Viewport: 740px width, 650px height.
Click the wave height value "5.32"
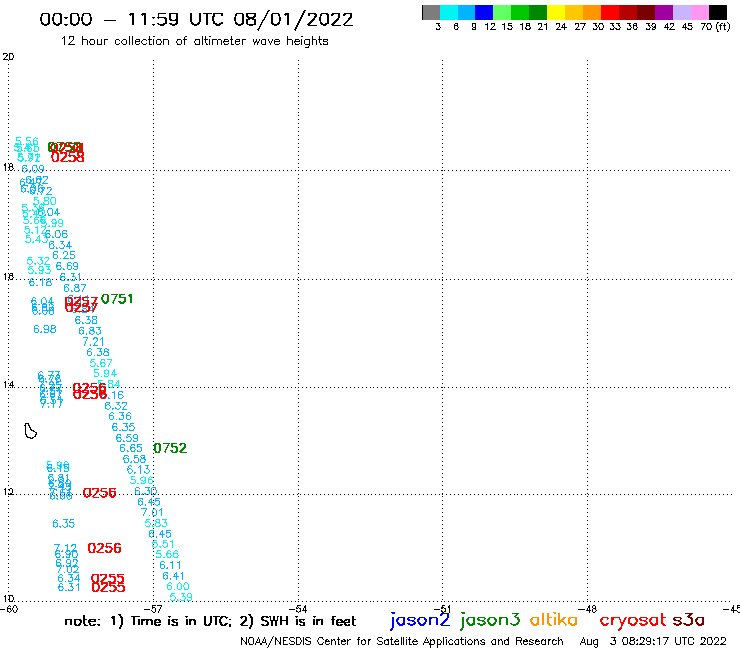coord(38,261)
